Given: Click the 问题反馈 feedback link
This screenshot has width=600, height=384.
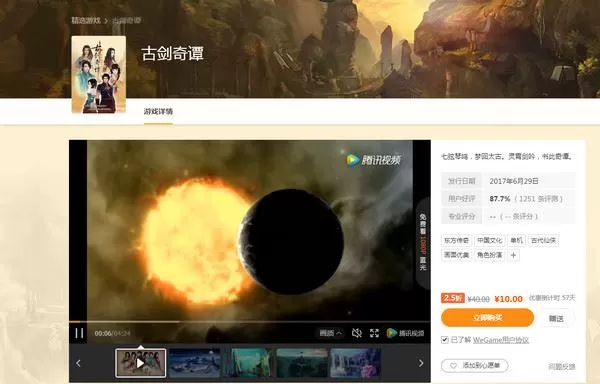Looking at the screenshot, I should [562, 366].
